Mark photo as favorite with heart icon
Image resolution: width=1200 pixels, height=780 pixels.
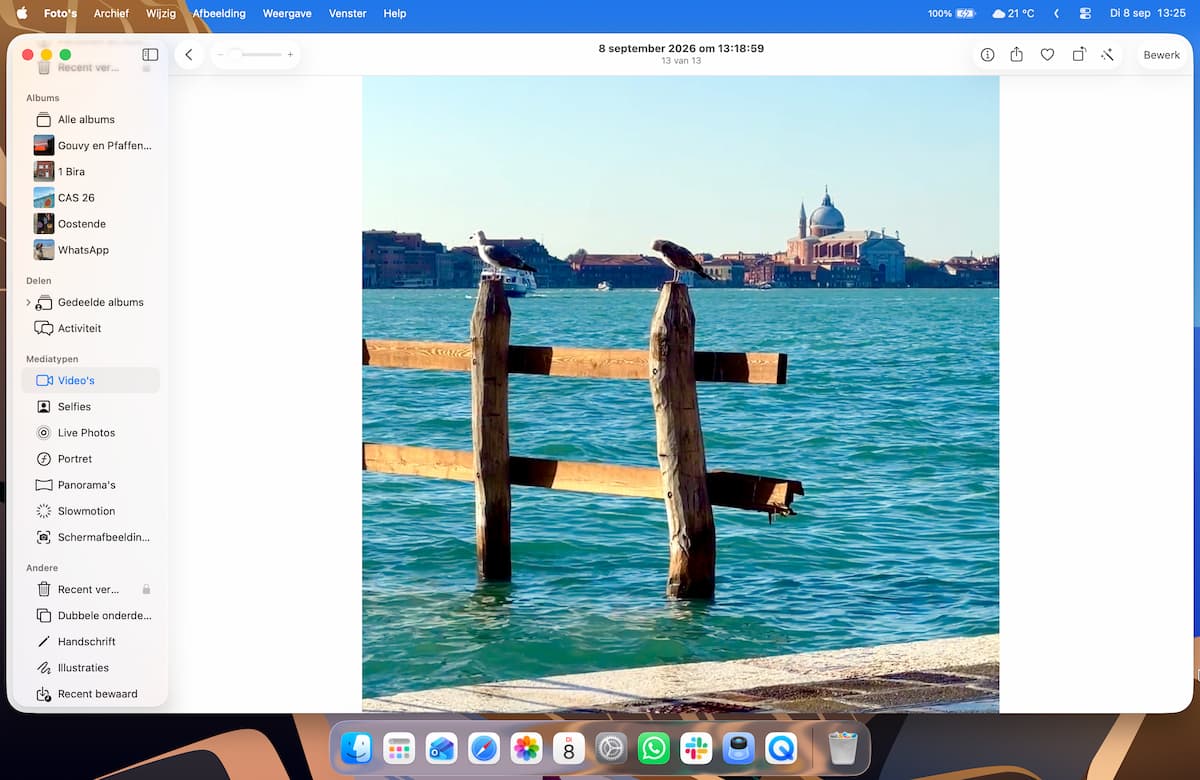click(x=1047, y=55)
